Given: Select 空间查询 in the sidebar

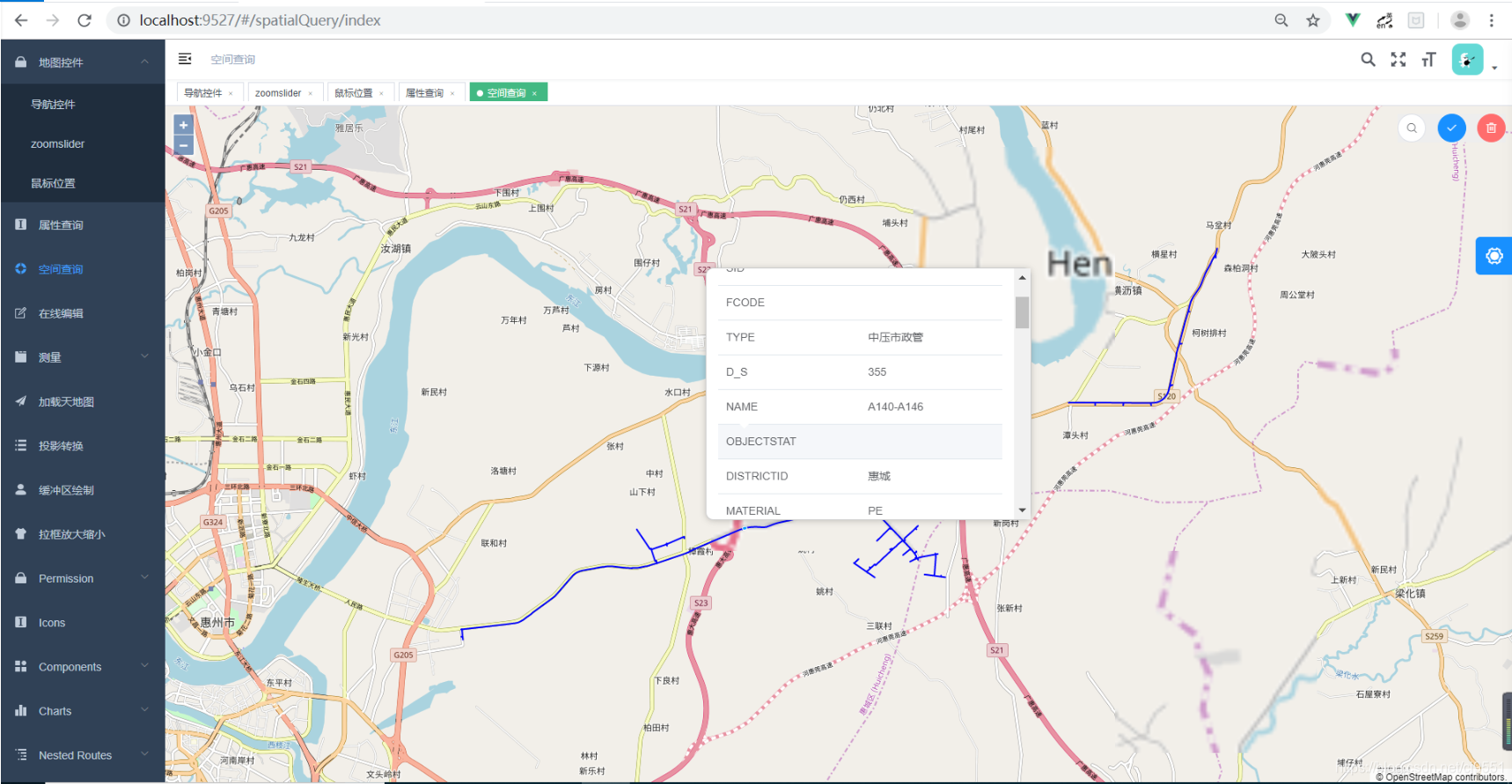Looking at the screenshot, I should (83, 269).
